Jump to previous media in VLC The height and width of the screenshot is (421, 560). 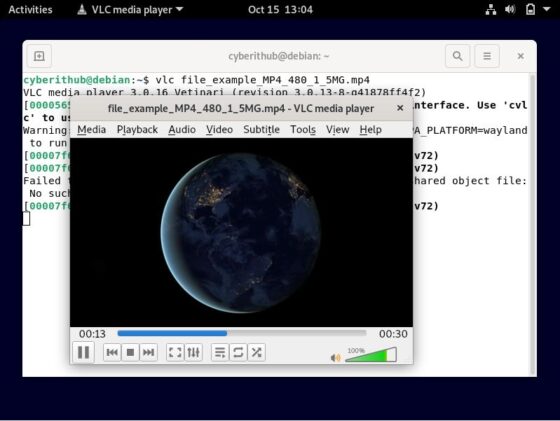pos(112,352)
